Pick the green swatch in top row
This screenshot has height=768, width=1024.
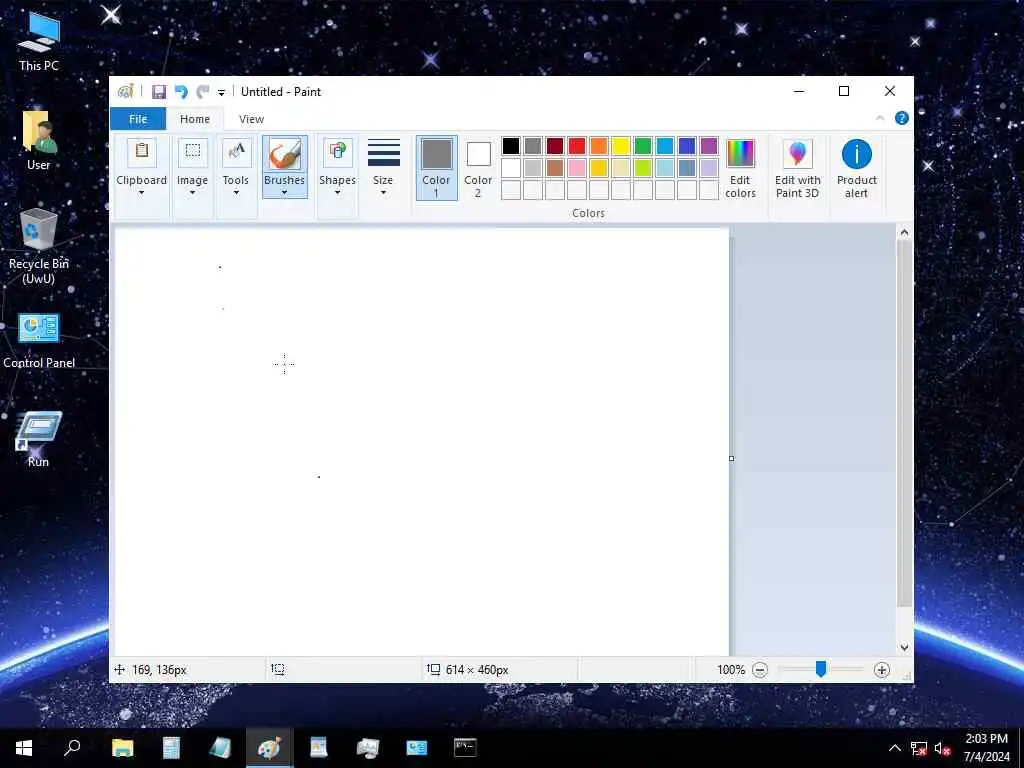coord(643,146)
